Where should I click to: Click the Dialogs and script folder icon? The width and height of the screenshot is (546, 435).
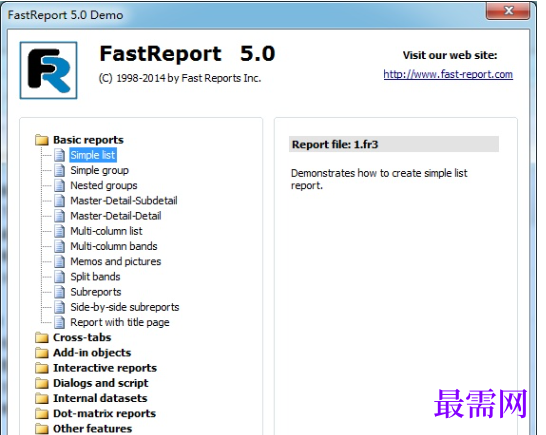tap(42, 383)
